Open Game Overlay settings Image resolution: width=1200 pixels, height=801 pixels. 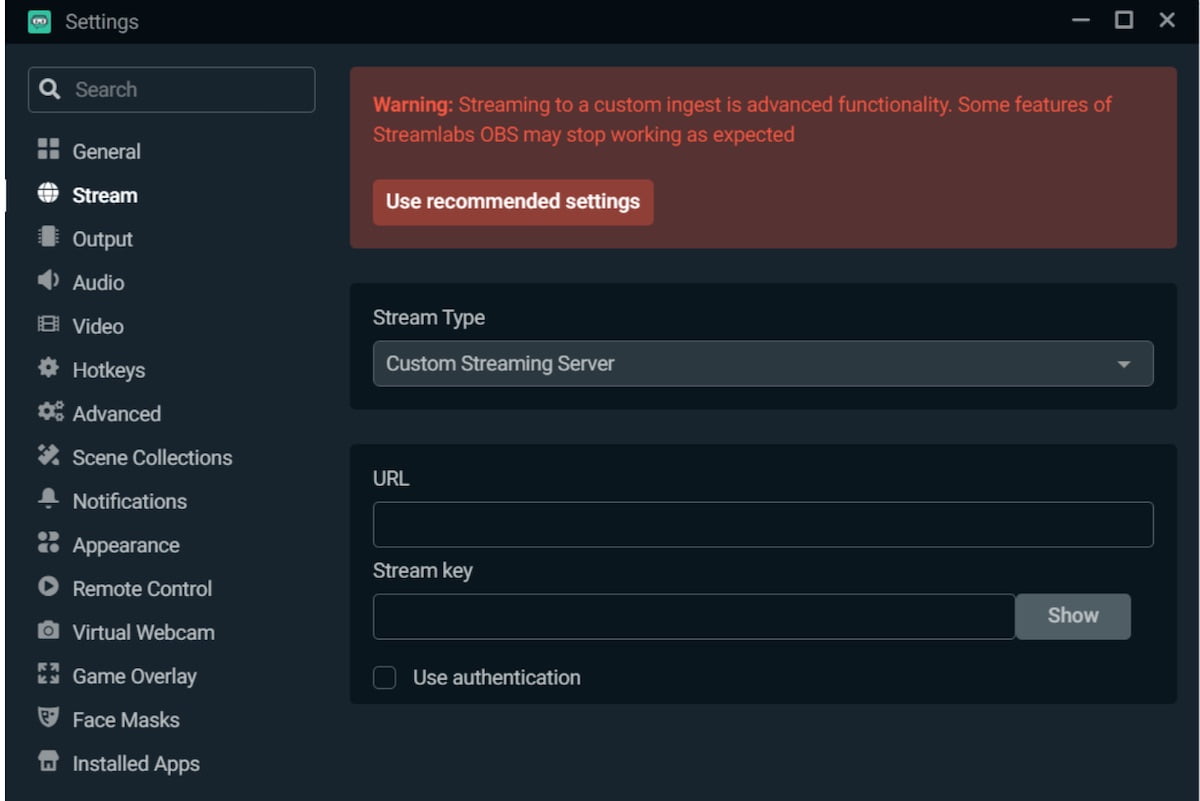pos(134,676)
